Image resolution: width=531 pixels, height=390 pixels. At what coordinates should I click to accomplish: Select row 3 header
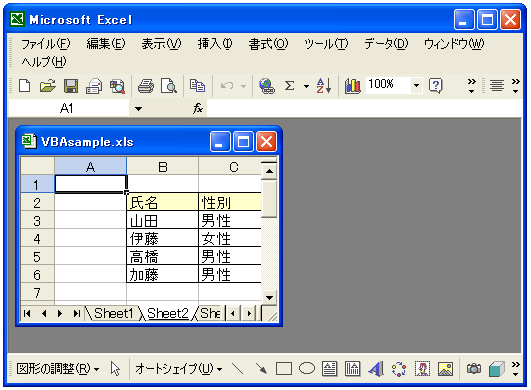pos(37,221)
